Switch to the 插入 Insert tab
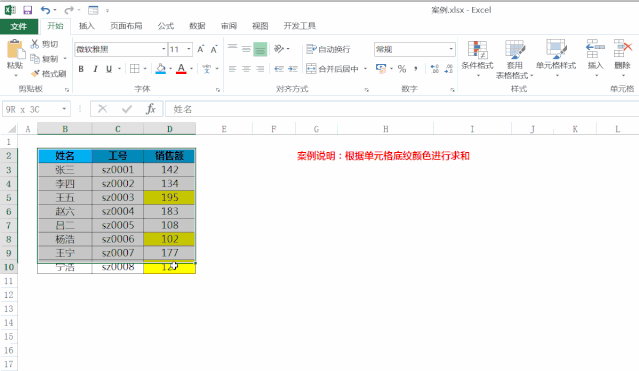This screenshot has width=639, height=371. pos(86,26)
